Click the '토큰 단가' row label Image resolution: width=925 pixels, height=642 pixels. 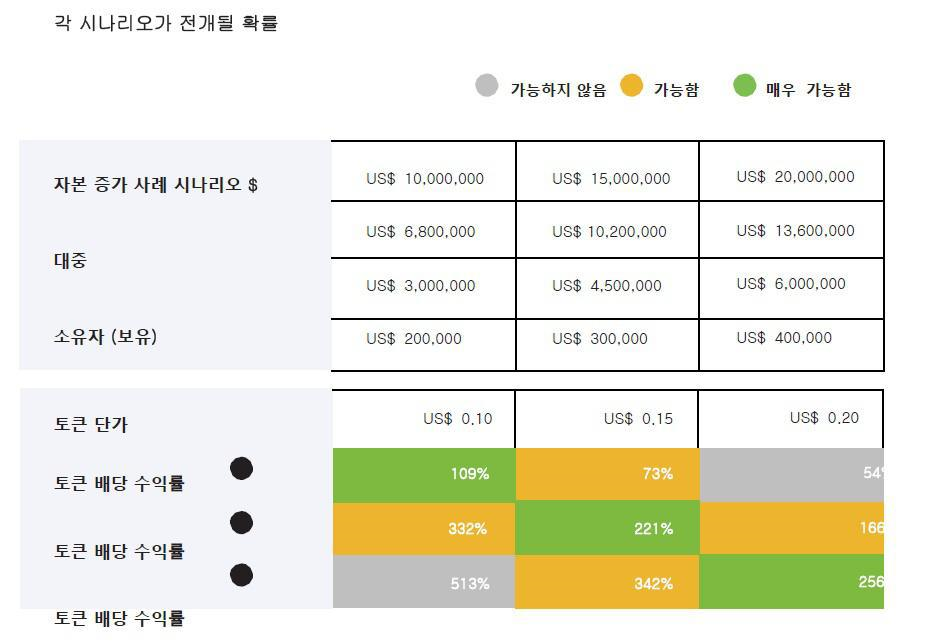pyautogui.click(x=91, y=424)
